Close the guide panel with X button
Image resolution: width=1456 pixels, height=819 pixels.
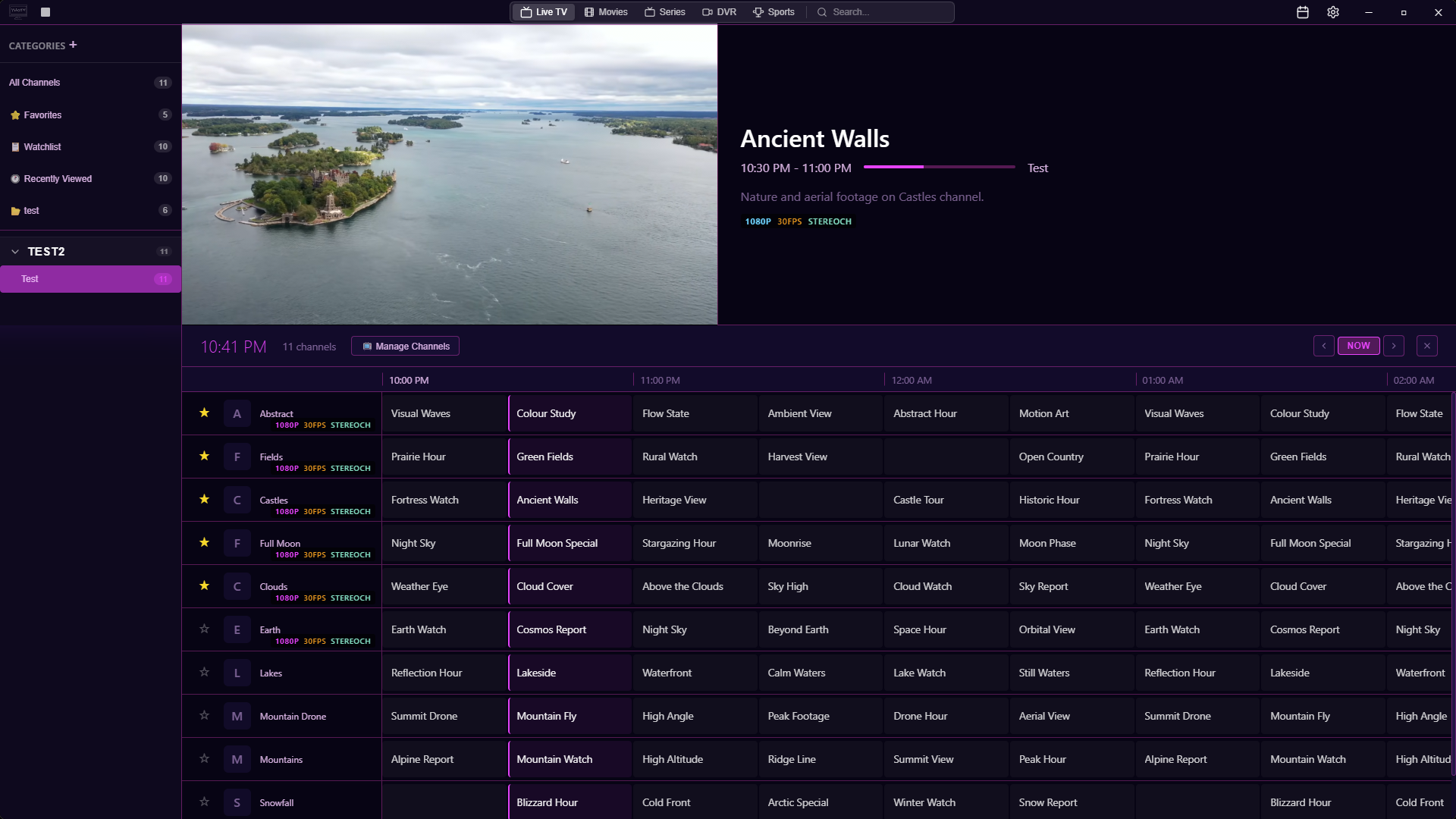[1426, 346]
